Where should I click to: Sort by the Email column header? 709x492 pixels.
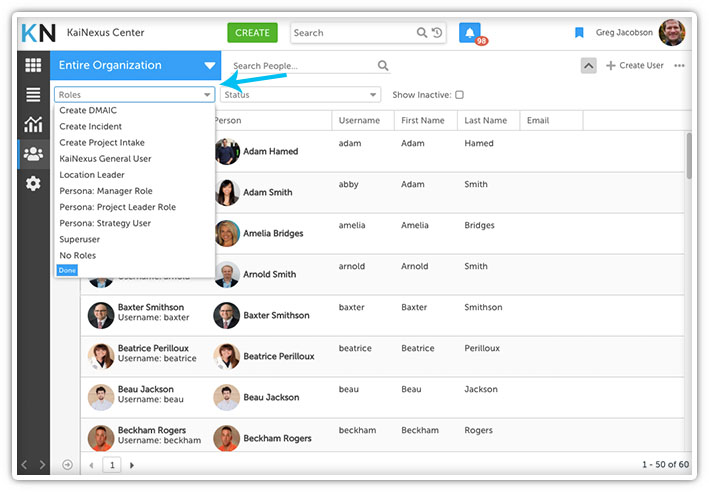coord(552,121)
